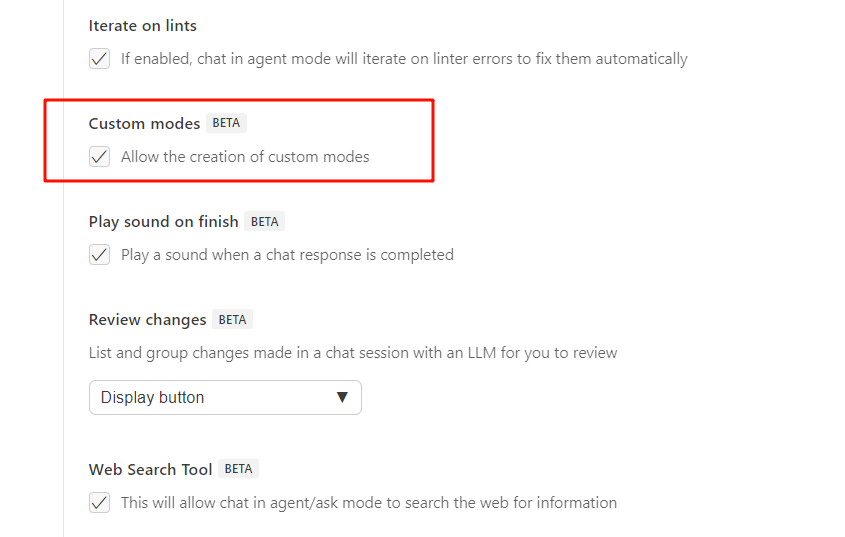Screen dimensions: 845x537
Task: Click the Web Search Tool heading
Action: pyautogui.click(x=150, y=469)
